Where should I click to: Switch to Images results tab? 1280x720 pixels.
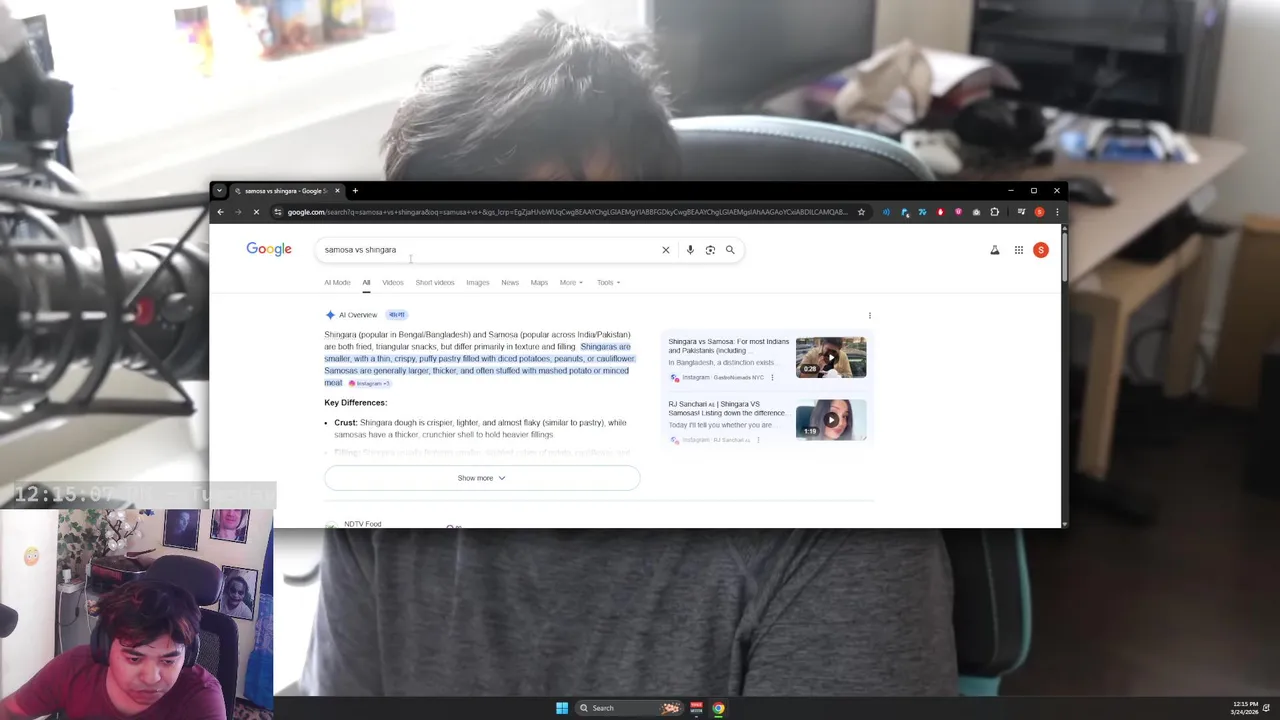click(x=478, y=282)
